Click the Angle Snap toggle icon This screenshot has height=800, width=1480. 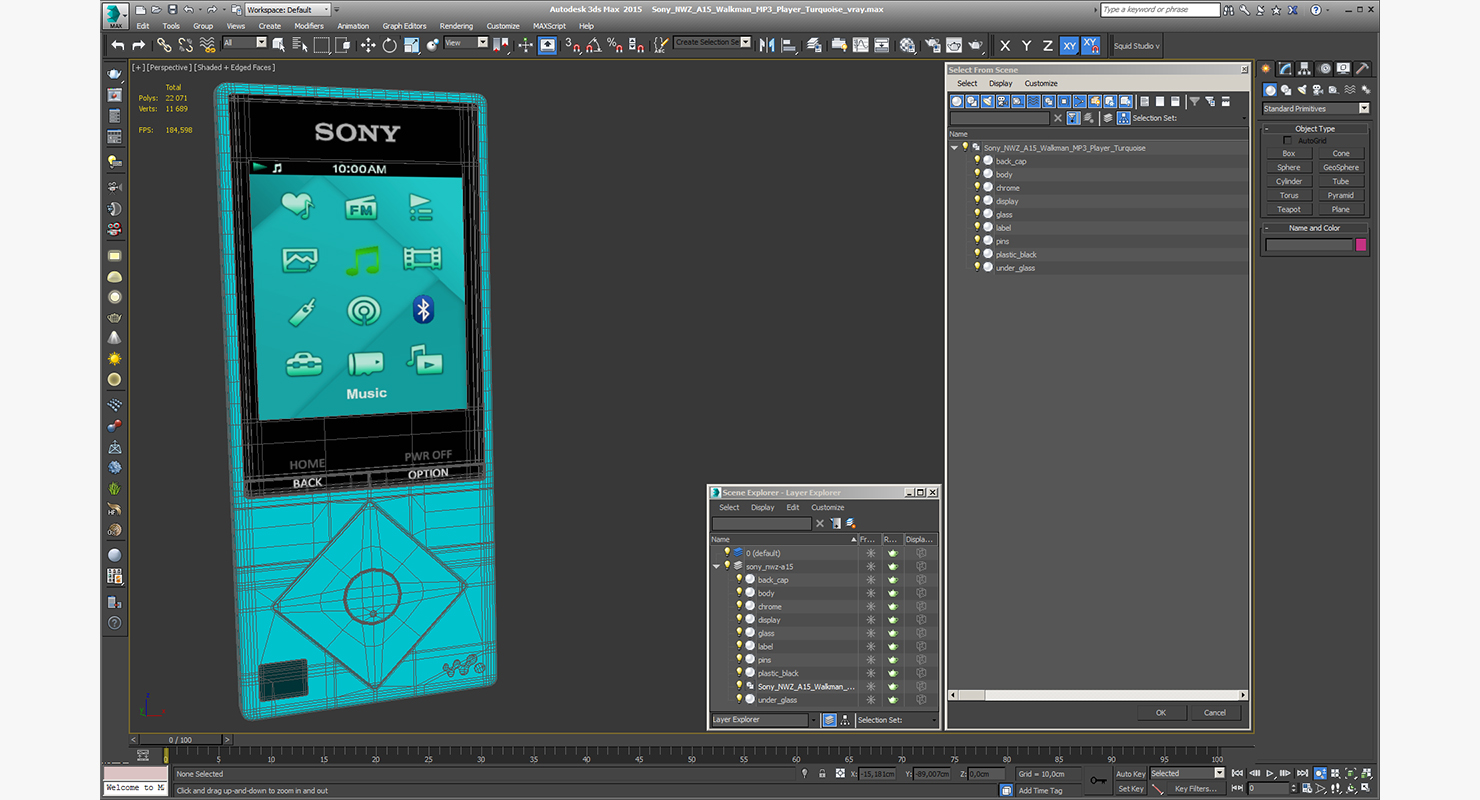coord(593,45)
